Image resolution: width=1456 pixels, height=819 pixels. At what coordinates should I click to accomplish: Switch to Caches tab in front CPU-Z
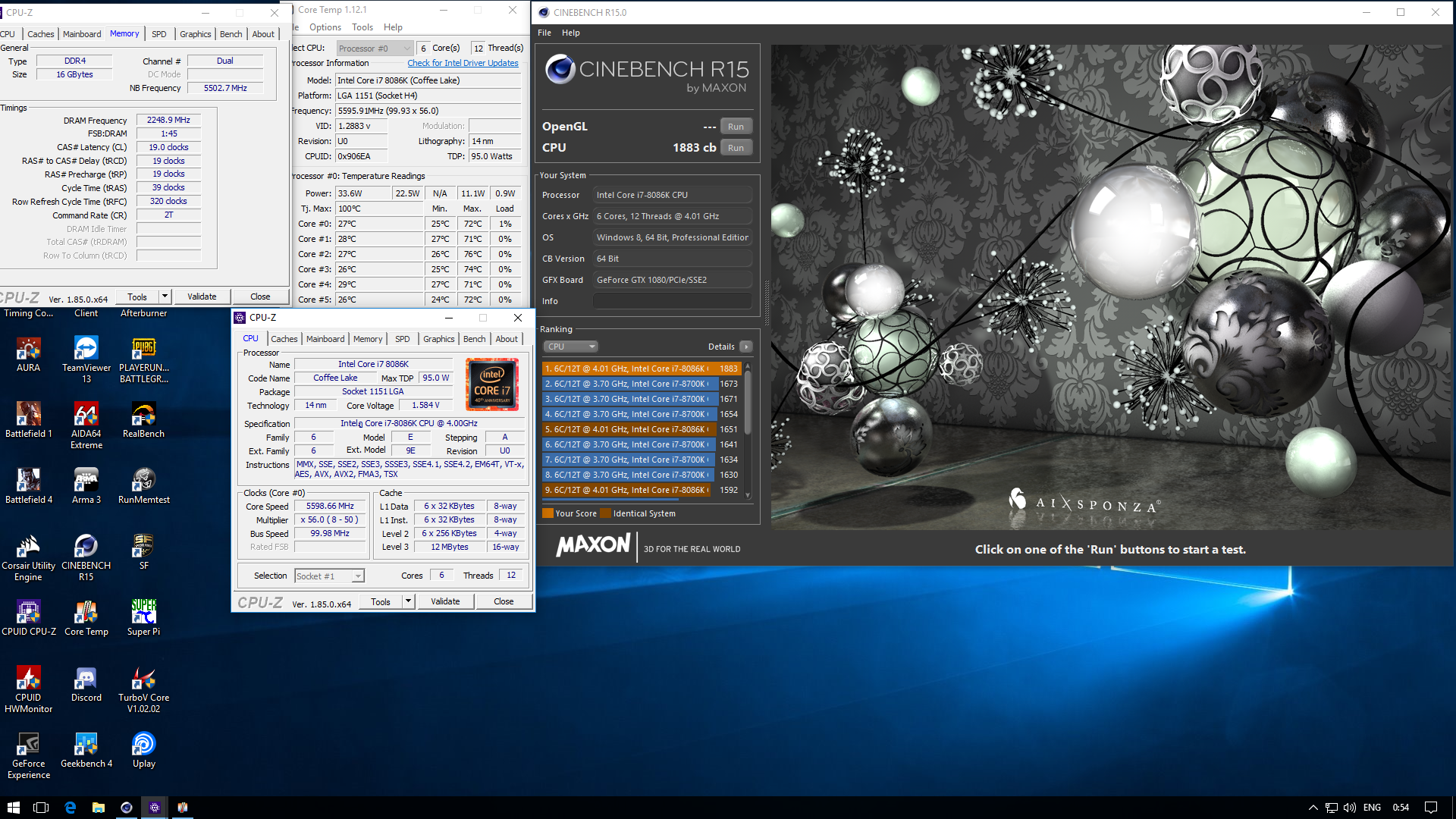point(284,339)
